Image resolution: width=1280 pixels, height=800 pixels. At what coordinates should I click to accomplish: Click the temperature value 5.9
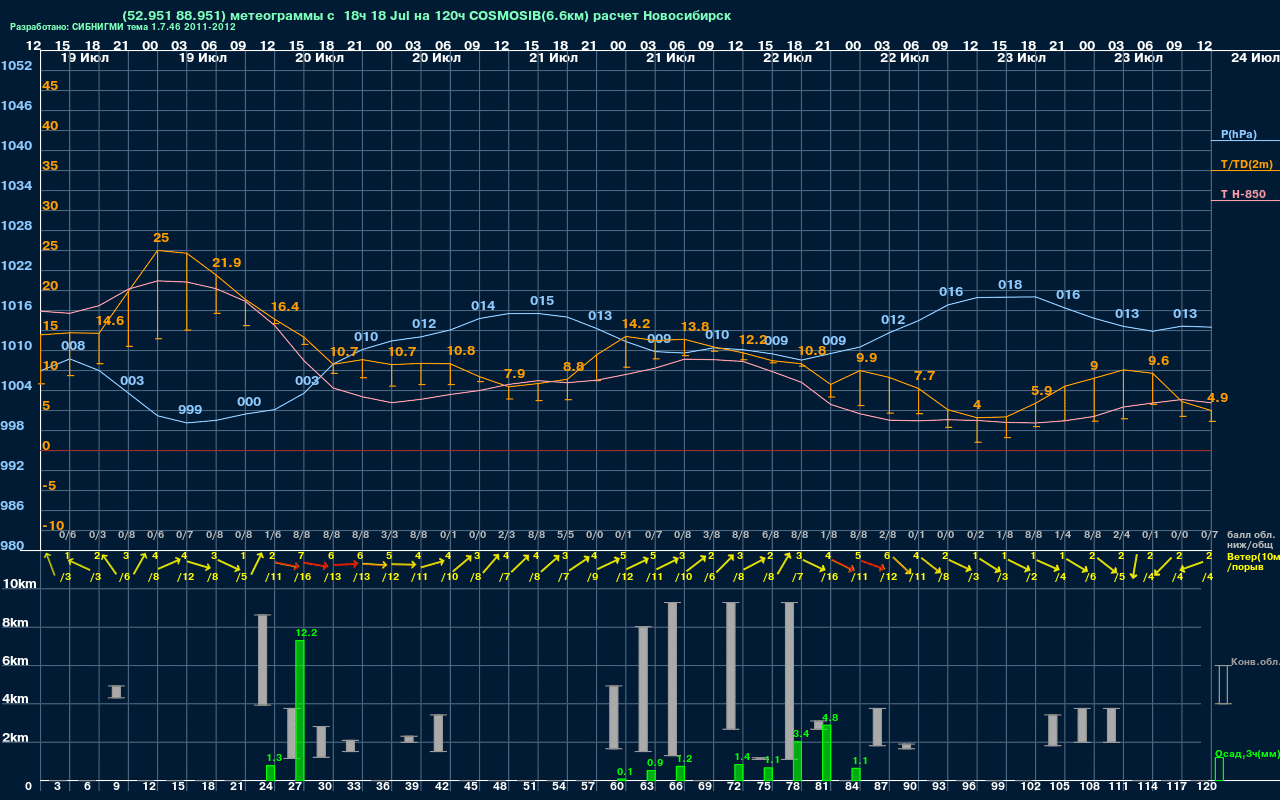1042,391
